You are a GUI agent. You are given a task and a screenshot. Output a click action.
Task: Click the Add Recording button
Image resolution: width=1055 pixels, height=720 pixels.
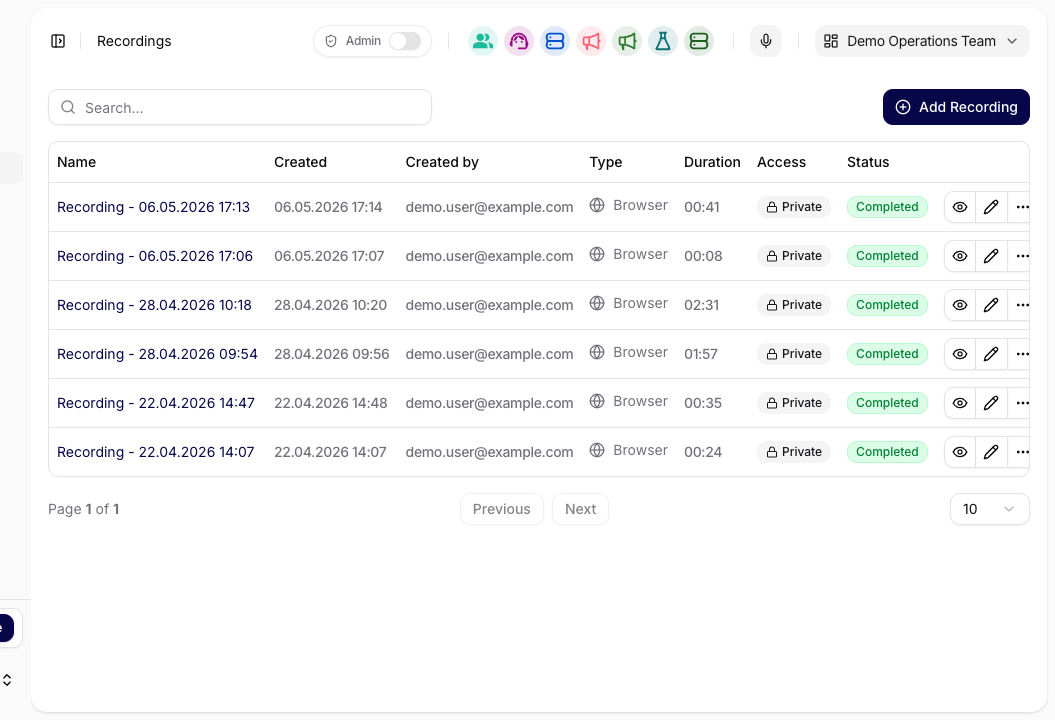tap(956, 107)
